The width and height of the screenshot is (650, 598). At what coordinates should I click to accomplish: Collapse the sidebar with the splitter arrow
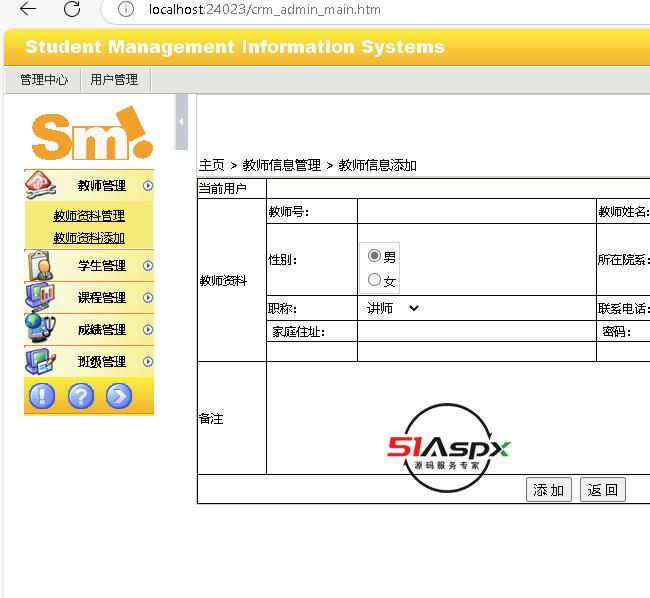(181, 121)
